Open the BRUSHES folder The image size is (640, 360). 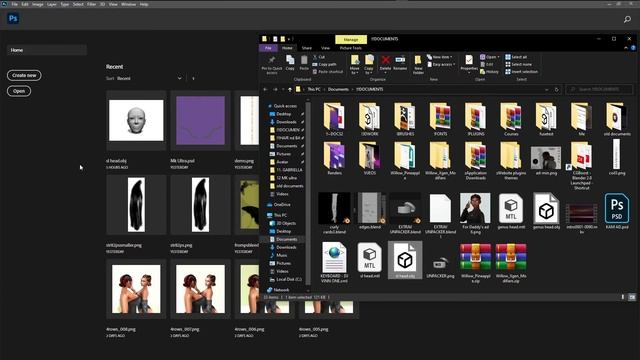(x=405, y=120)
